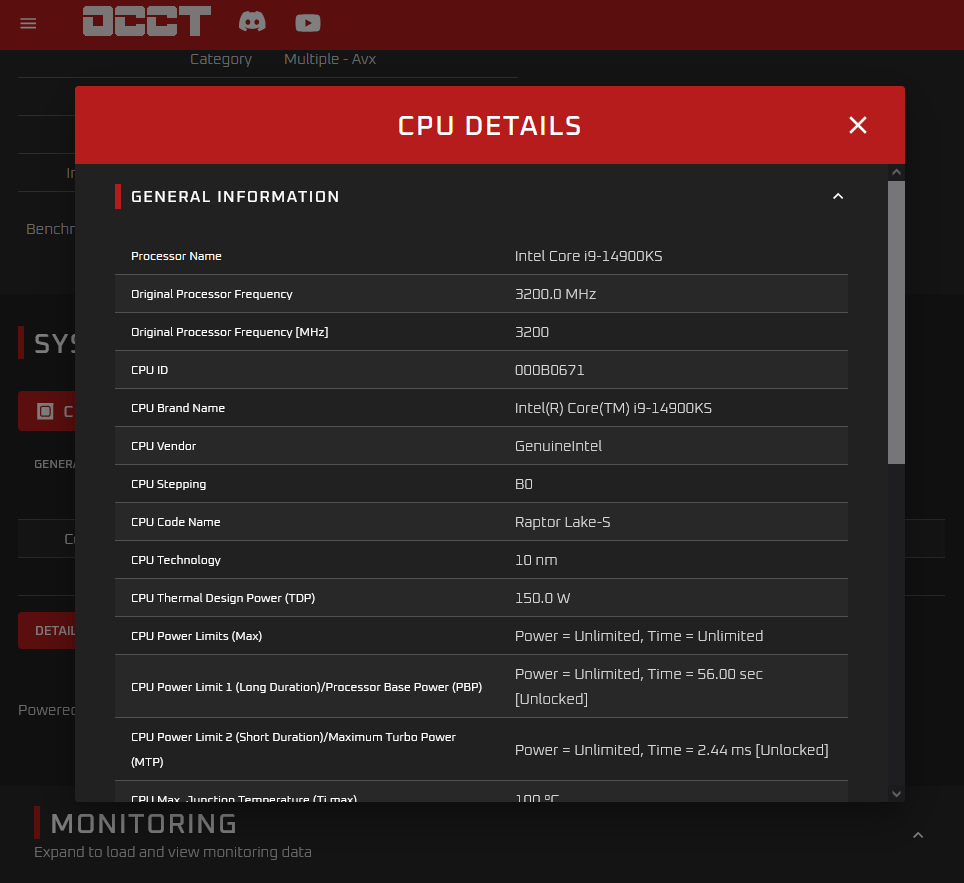Click scrollbar up arrow in CPU Details

pos(896,172)
